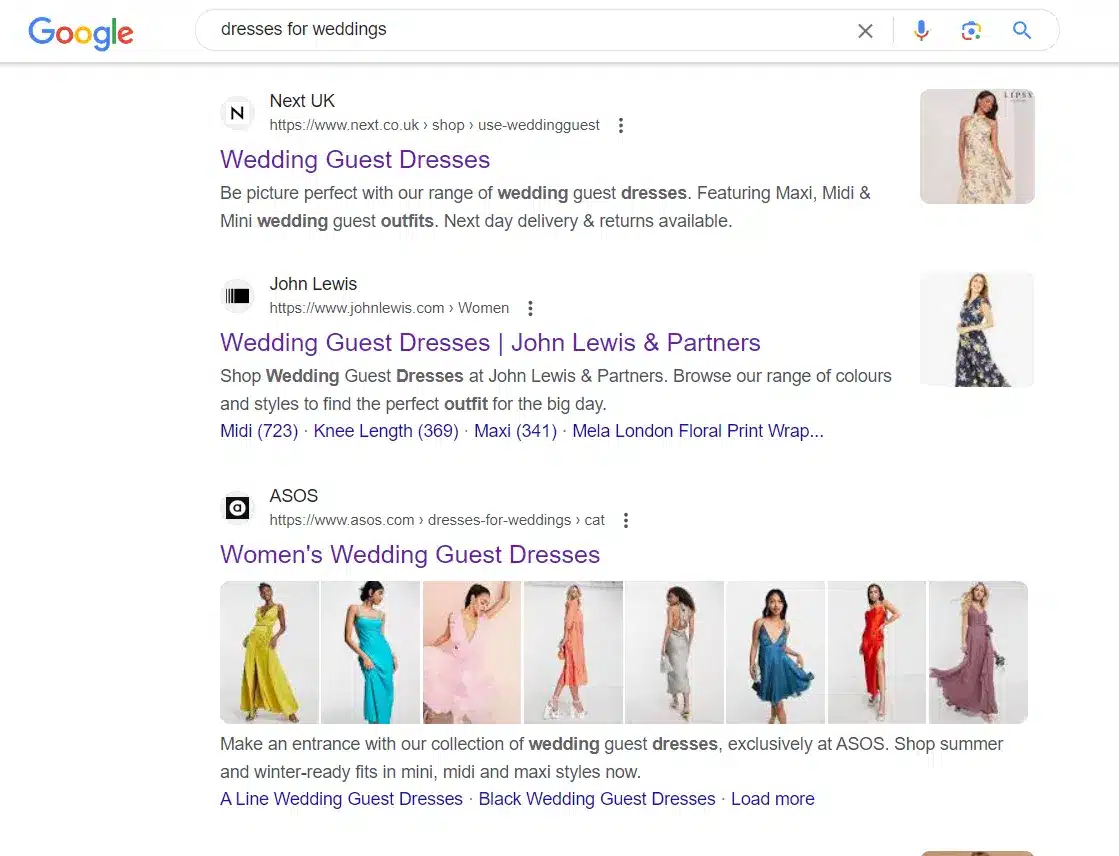This screenshot has width=1119, height=856.
Task: Click the Next UK site name text
Action: 302,101
